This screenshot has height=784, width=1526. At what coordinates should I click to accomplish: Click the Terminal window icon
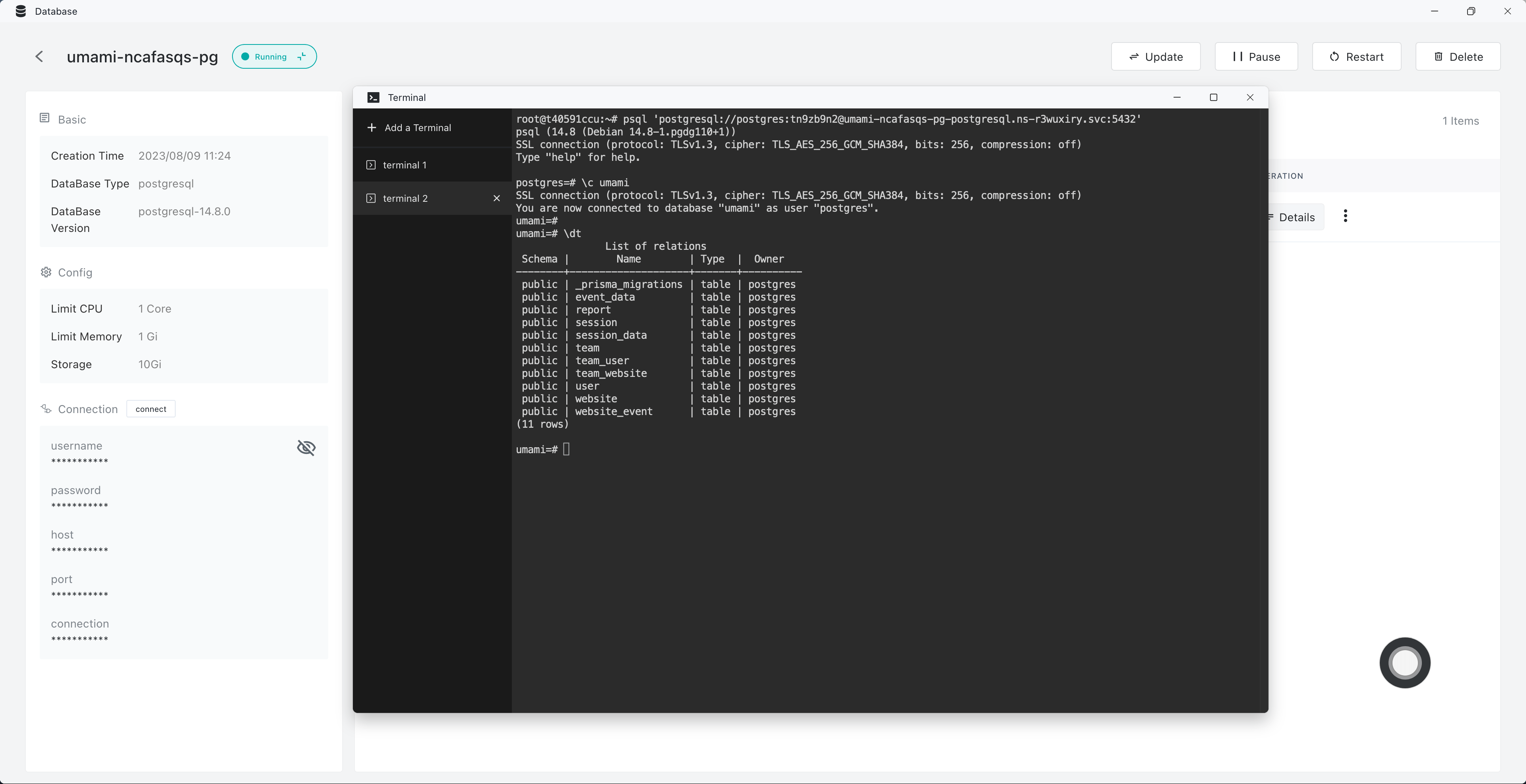373,98
